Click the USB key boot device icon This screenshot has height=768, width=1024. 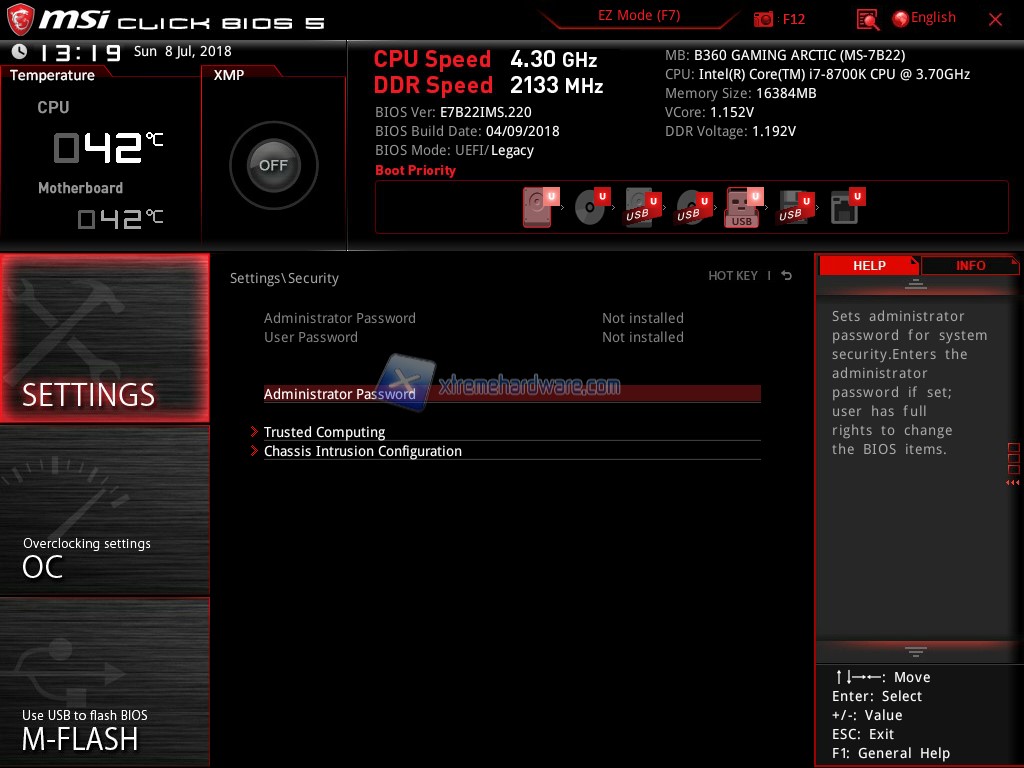pos(742,208)
